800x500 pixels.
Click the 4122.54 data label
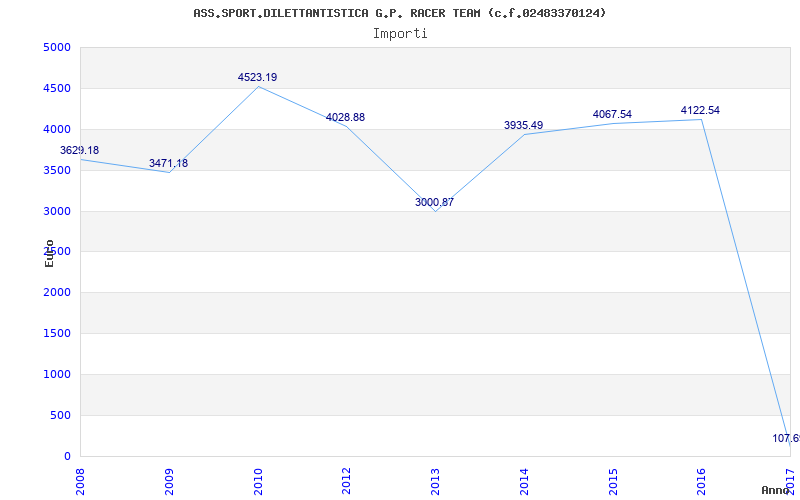coord(700,111)
